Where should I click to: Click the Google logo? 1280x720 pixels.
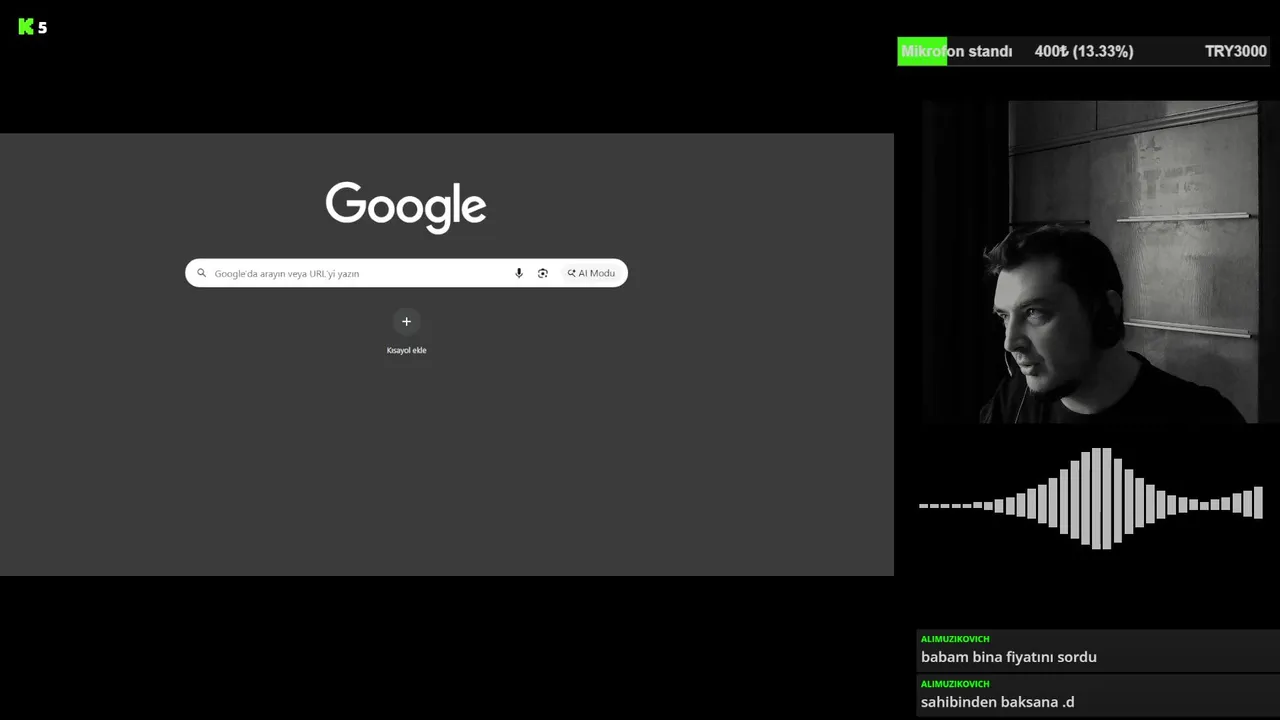click(406, 207)
